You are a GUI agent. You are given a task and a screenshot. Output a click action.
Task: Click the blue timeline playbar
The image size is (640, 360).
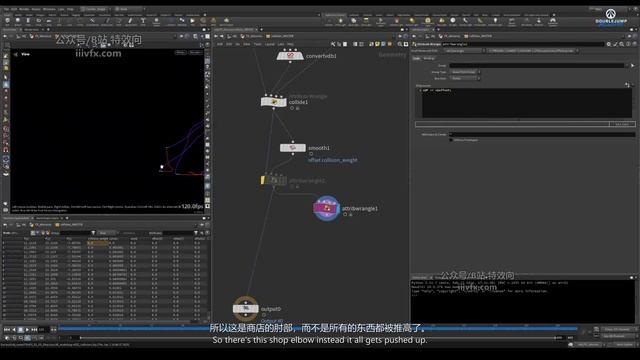[x=318, y=328]
